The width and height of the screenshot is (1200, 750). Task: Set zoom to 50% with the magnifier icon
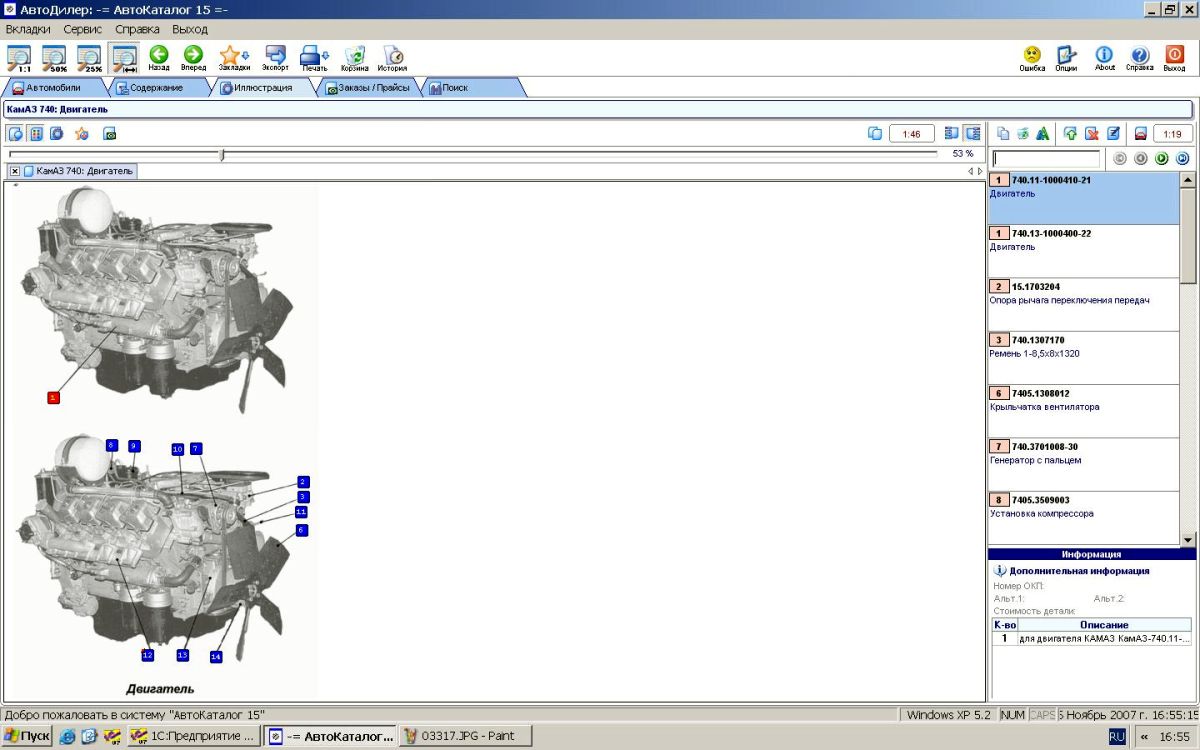click(x=54, y=58)
